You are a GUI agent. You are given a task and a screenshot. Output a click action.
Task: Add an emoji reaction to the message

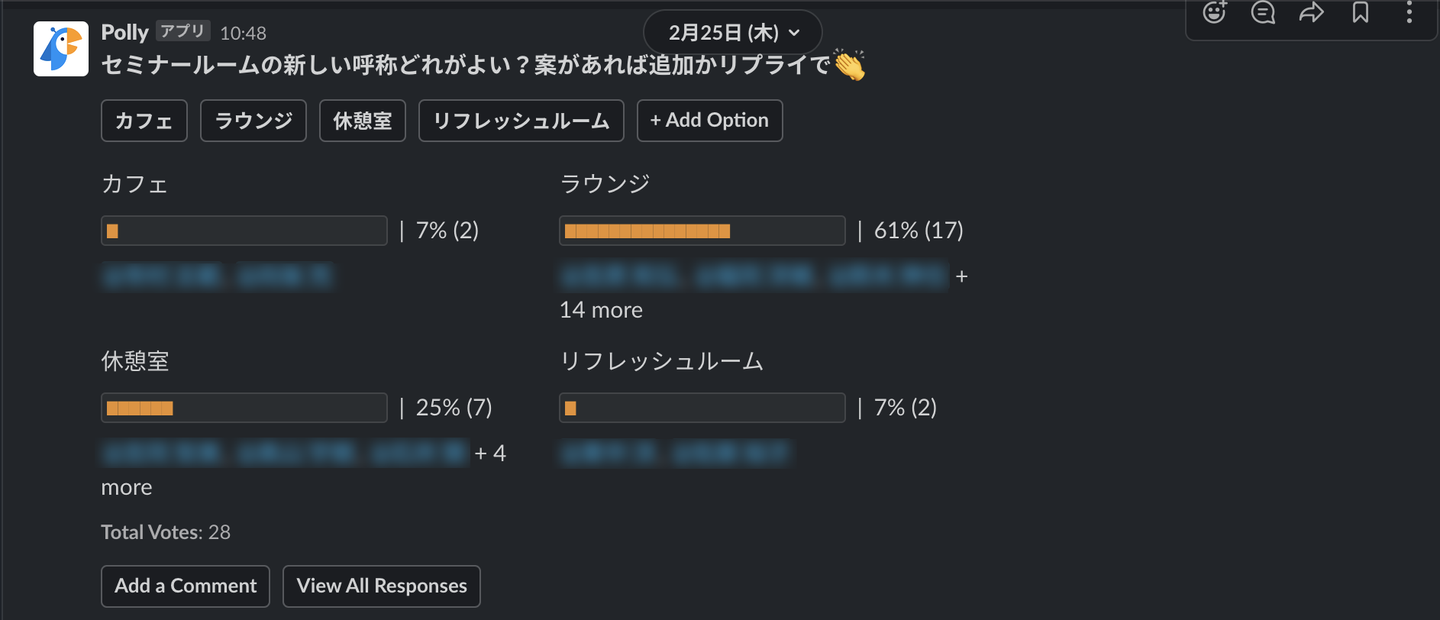coord(1214,13)
